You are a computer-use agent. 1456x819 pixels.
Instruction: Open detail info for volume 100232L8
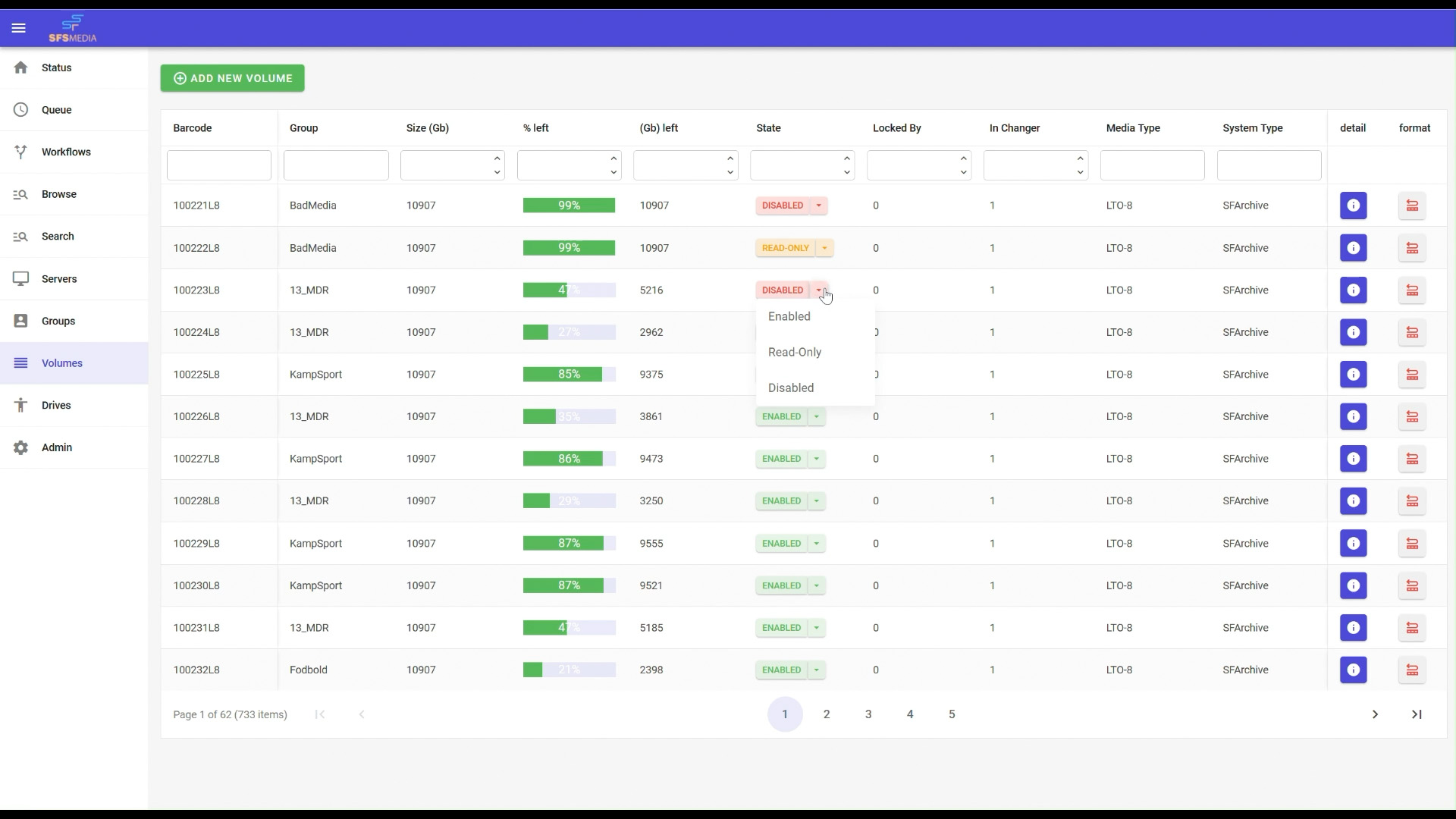[1353, 670]
